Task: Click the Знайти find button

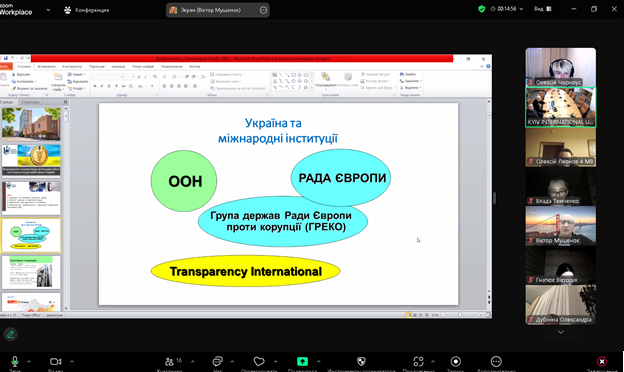Action: pyautogui.click(x=409, y=74)
